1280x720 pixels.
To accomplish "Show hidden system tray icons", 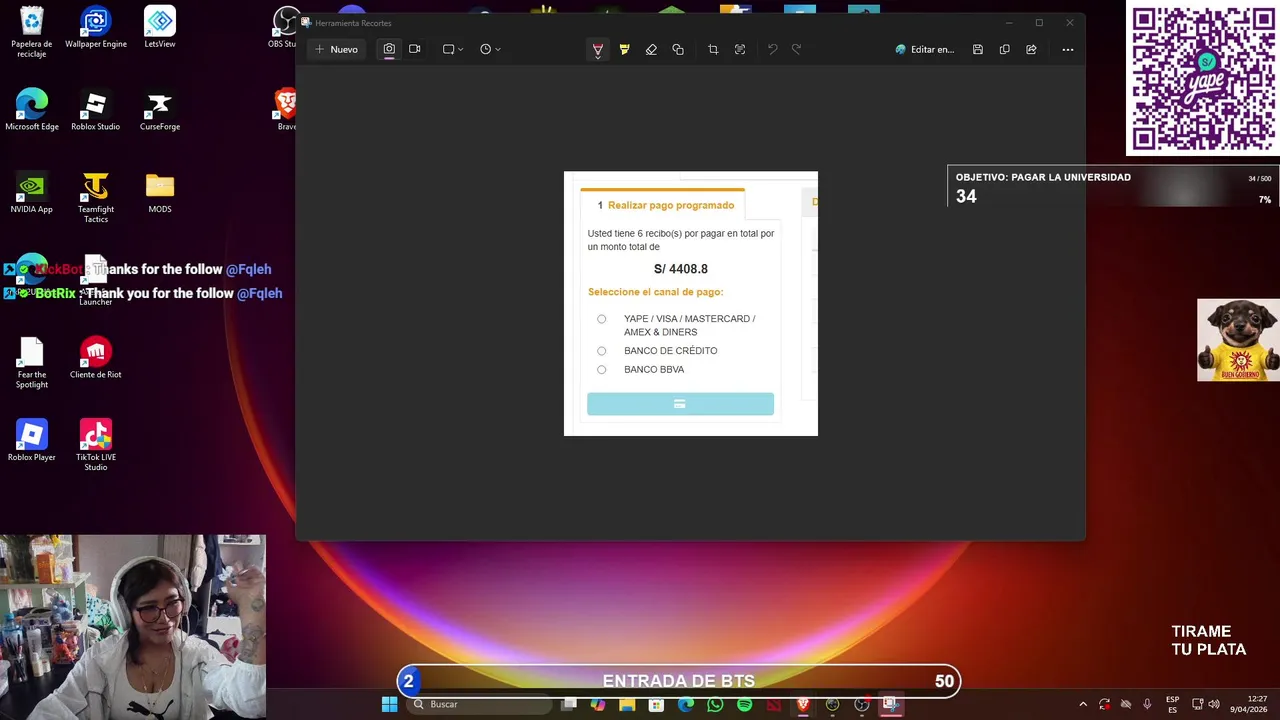I will 1082,705.
